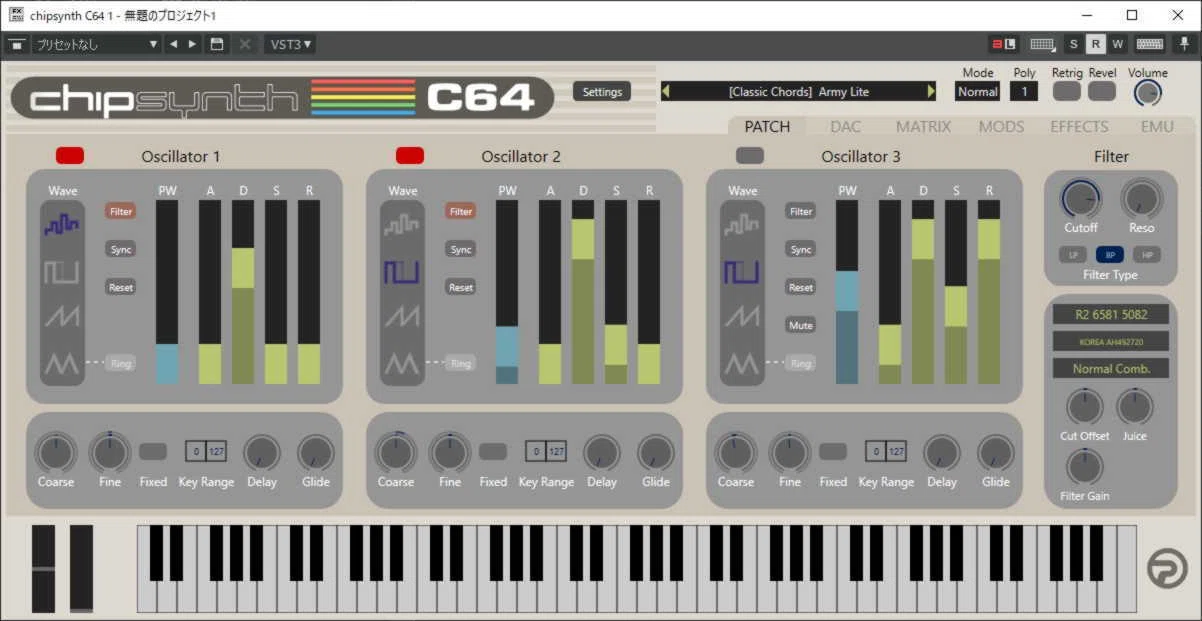Click the host W automation write button
This screenshot has height=621, width=1202.
point(1117,44)
